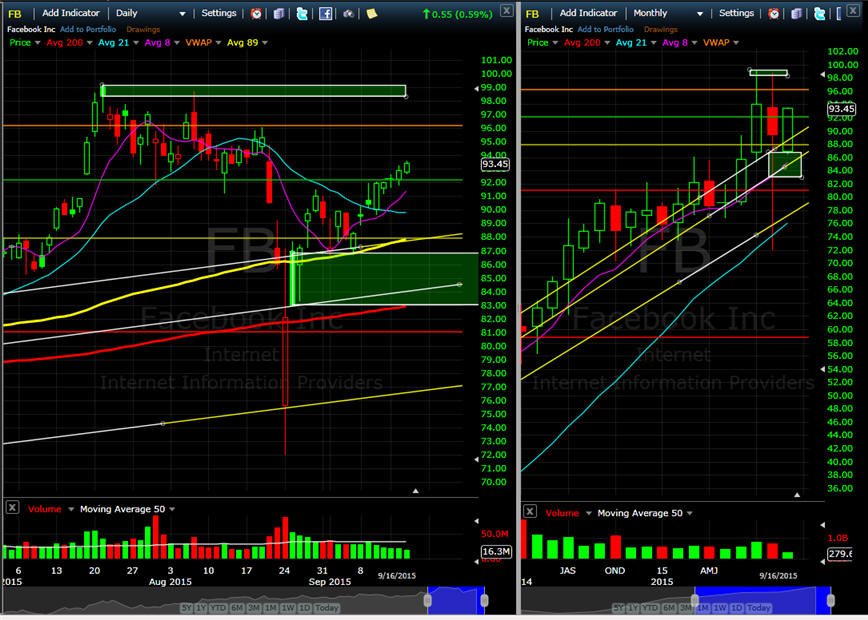
Task: Share to Facebook from the Daily chart
Action: pos(326,13)
